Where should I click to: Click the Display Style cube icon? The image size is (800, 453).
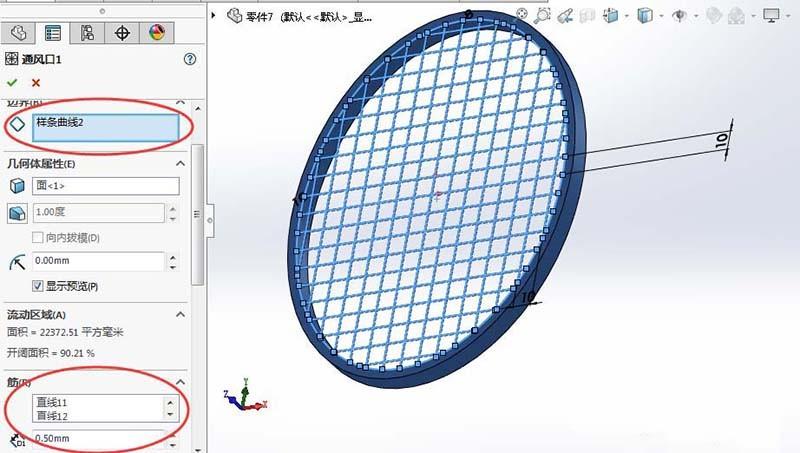tap(645, 16)
